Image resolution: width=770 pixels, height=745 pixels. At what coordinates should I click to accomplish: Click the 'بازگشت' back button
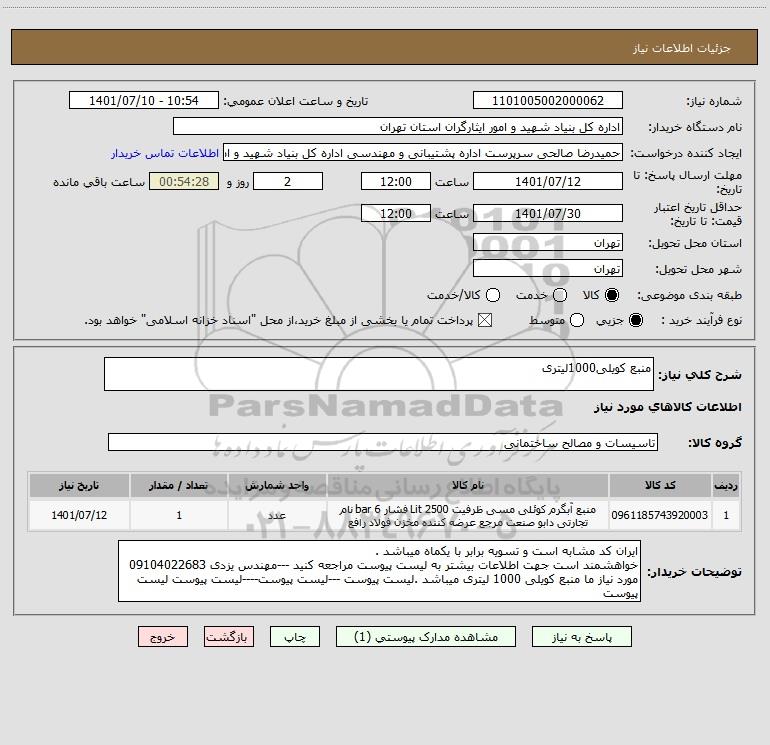pos(229,636)
